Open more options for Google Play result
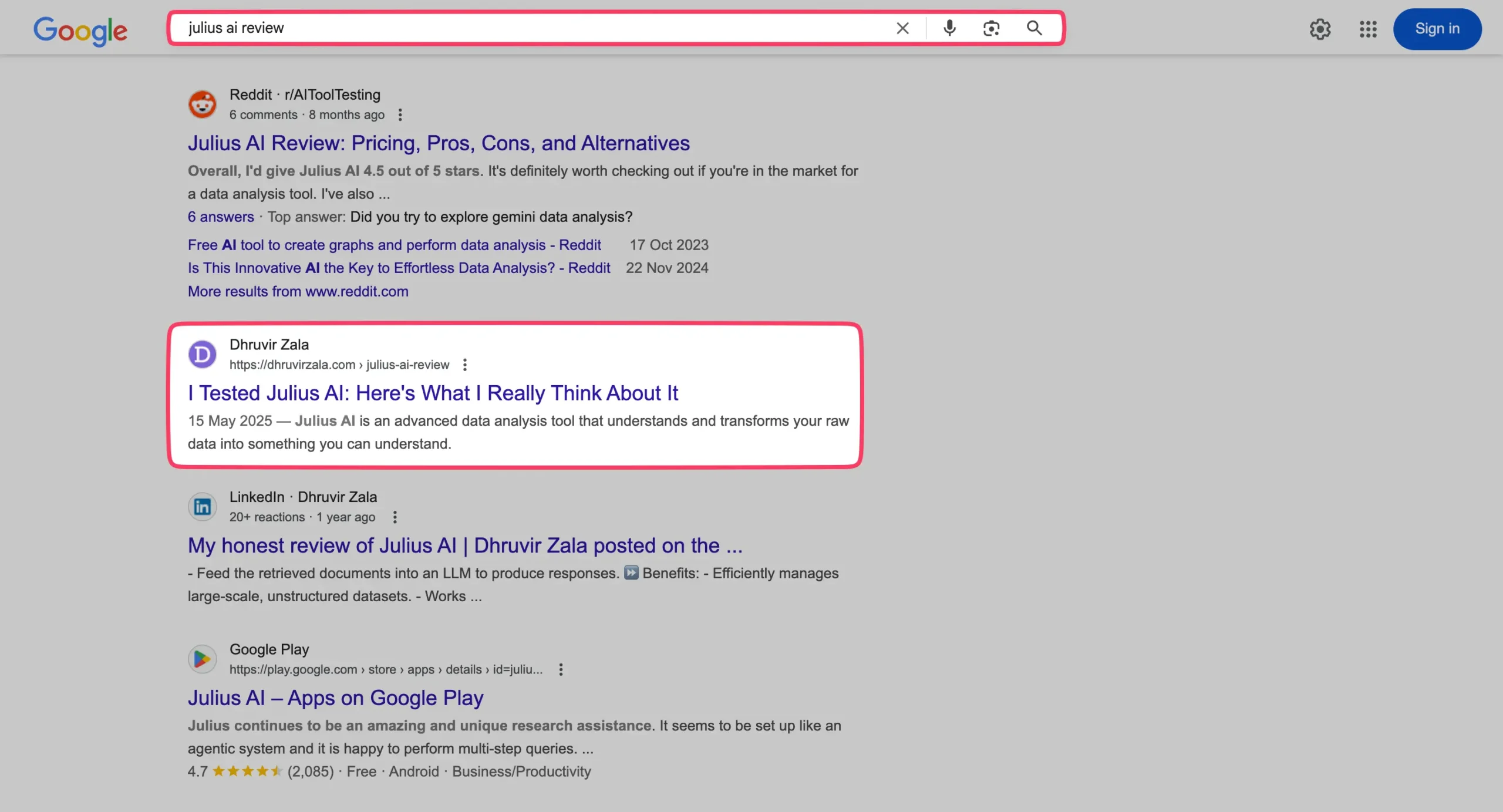Image resolution: width=1503 pixels, height=812 pixels. 561,669
